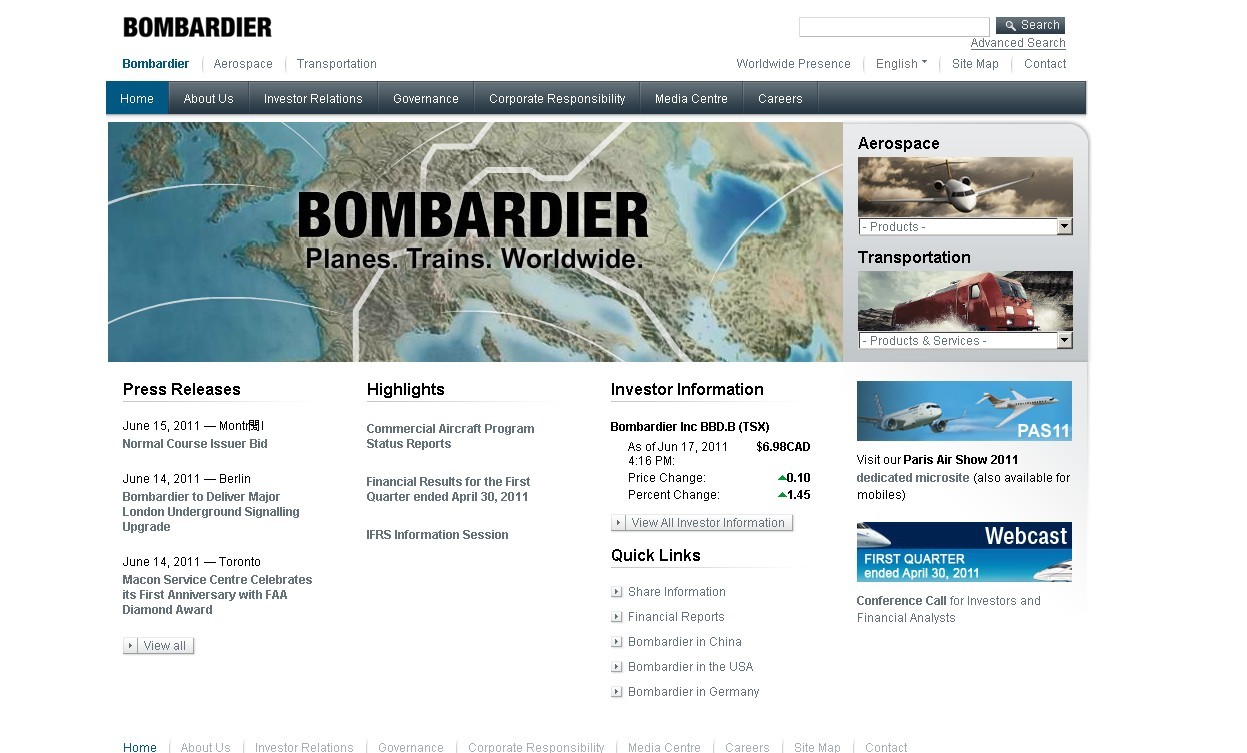Image resolution: width=1247 pixels, height=753 pixels.
Task: Click the footer Investor Relations link
Action: click(x=304, y=747)
